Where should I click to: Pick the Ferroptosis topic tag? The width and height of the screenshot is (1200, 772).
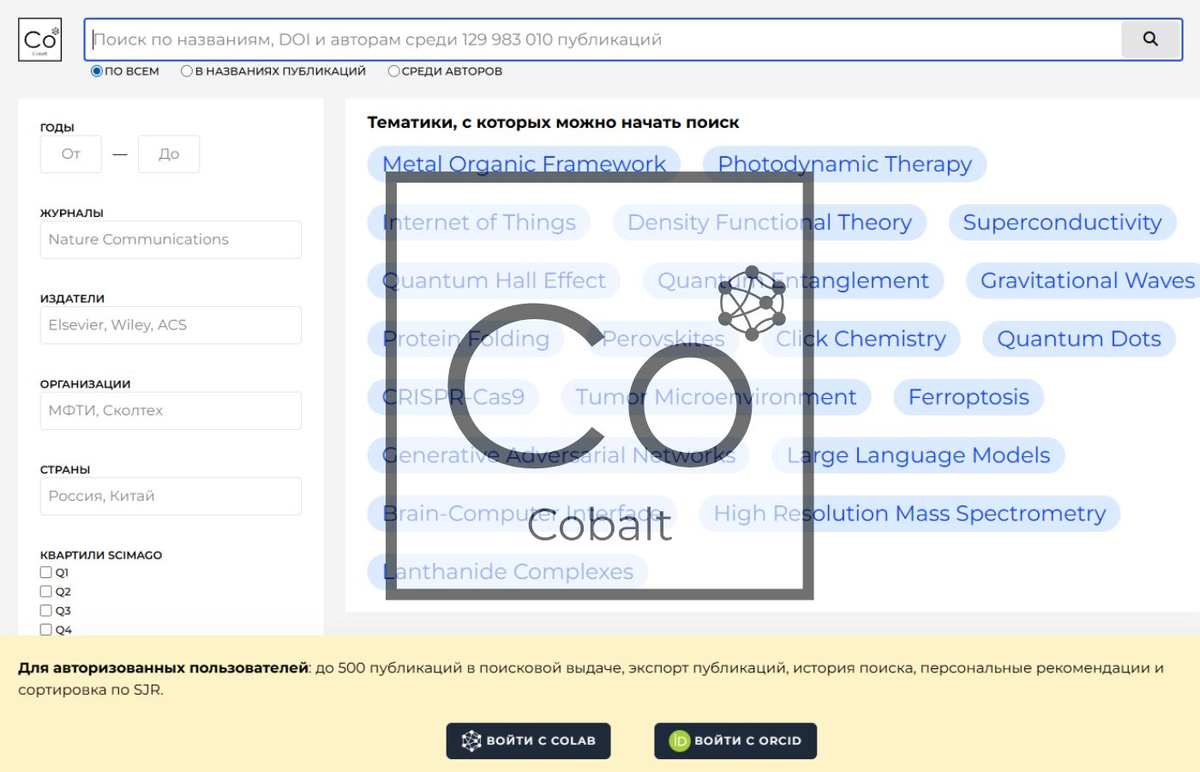[x=968, y=397]
